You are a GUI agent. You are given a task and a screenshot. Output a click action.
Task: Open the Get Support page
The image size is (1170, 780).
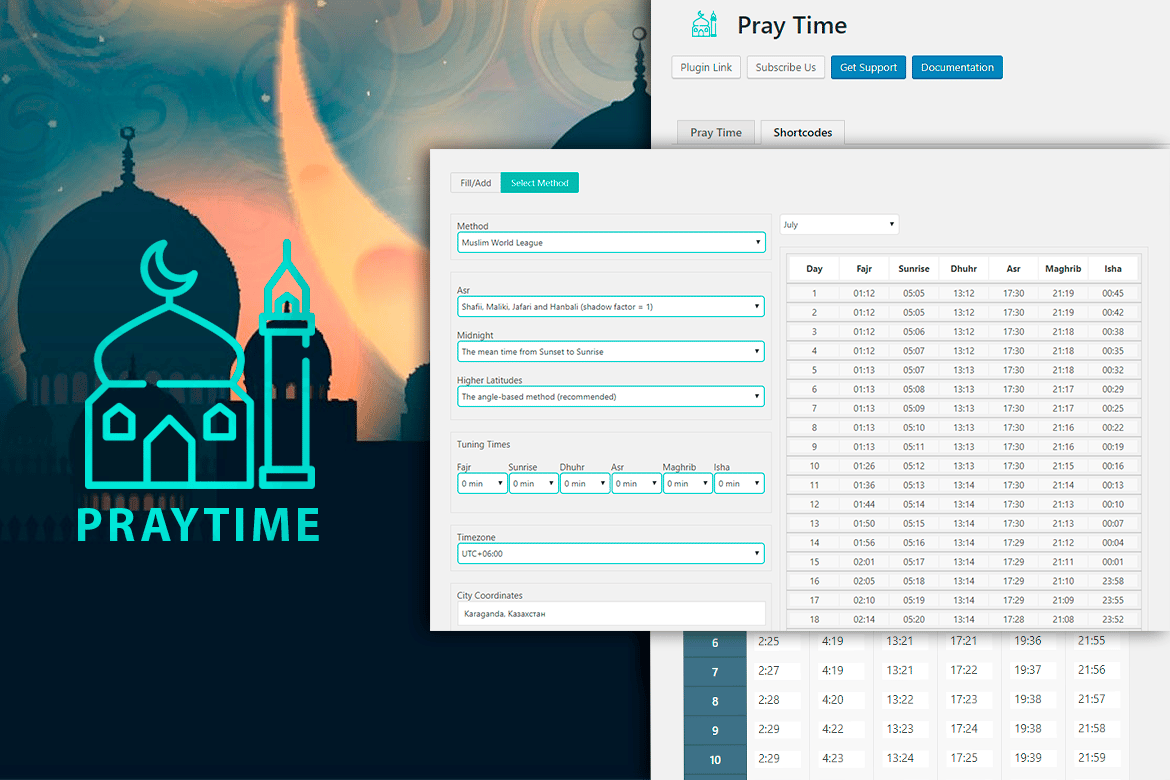868,68
